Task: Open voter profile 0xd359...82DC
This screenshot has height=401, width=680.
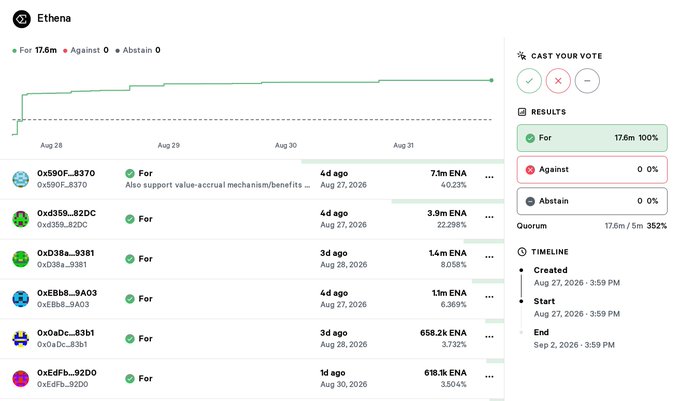Action: 66,213
